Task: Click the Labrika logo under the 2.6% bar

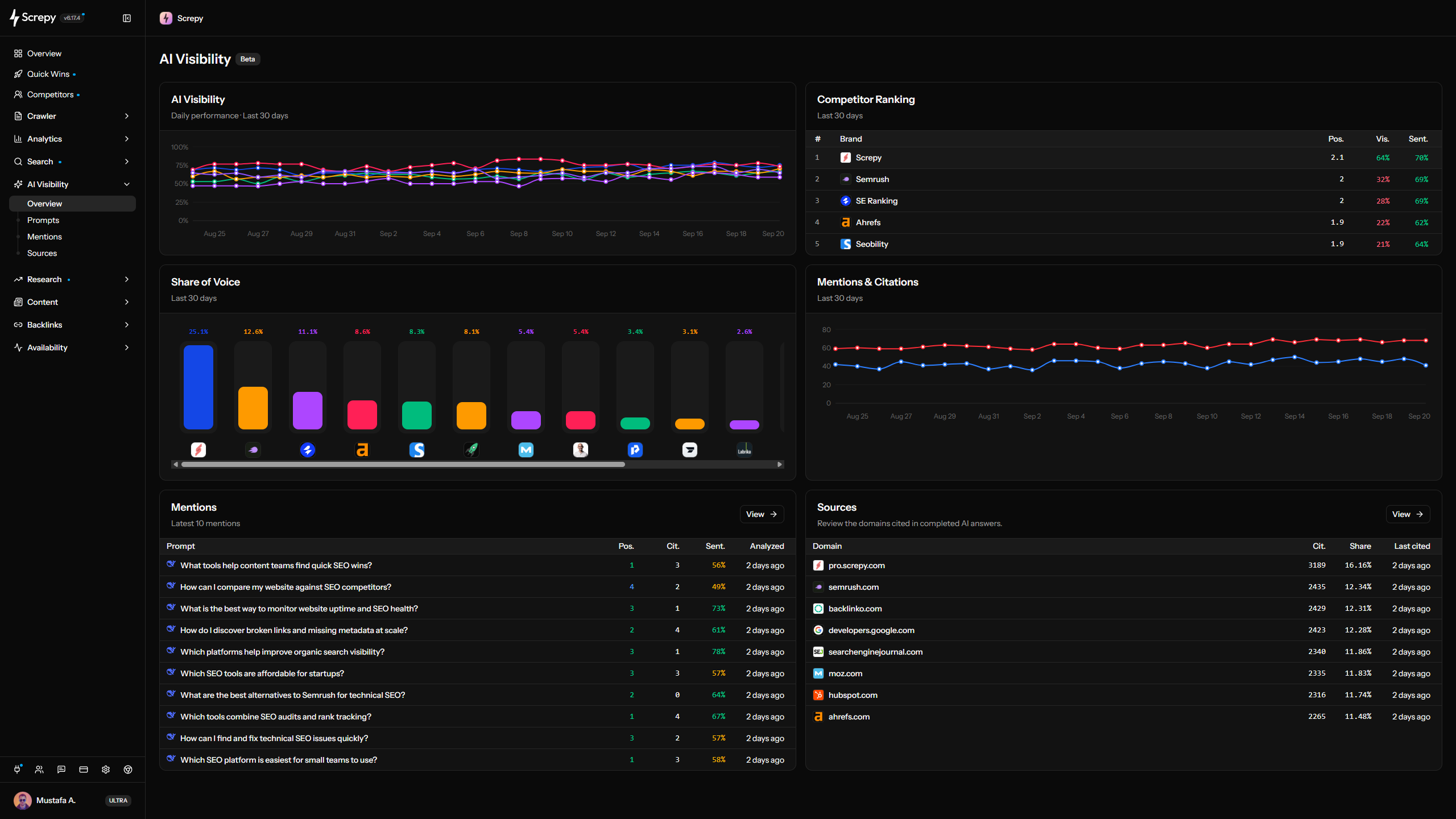Action: (744, 450)
